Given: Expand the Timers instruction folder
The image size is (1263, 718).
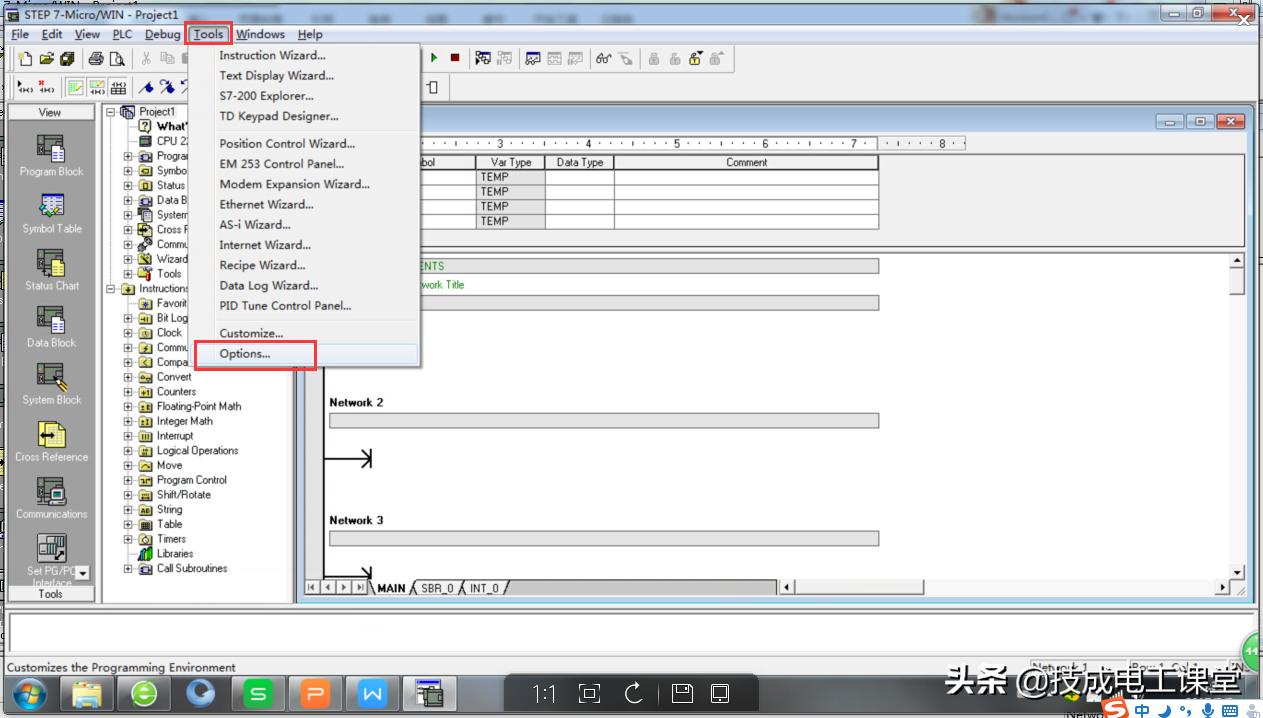Looking at the screenshot, I should [128, 539].
